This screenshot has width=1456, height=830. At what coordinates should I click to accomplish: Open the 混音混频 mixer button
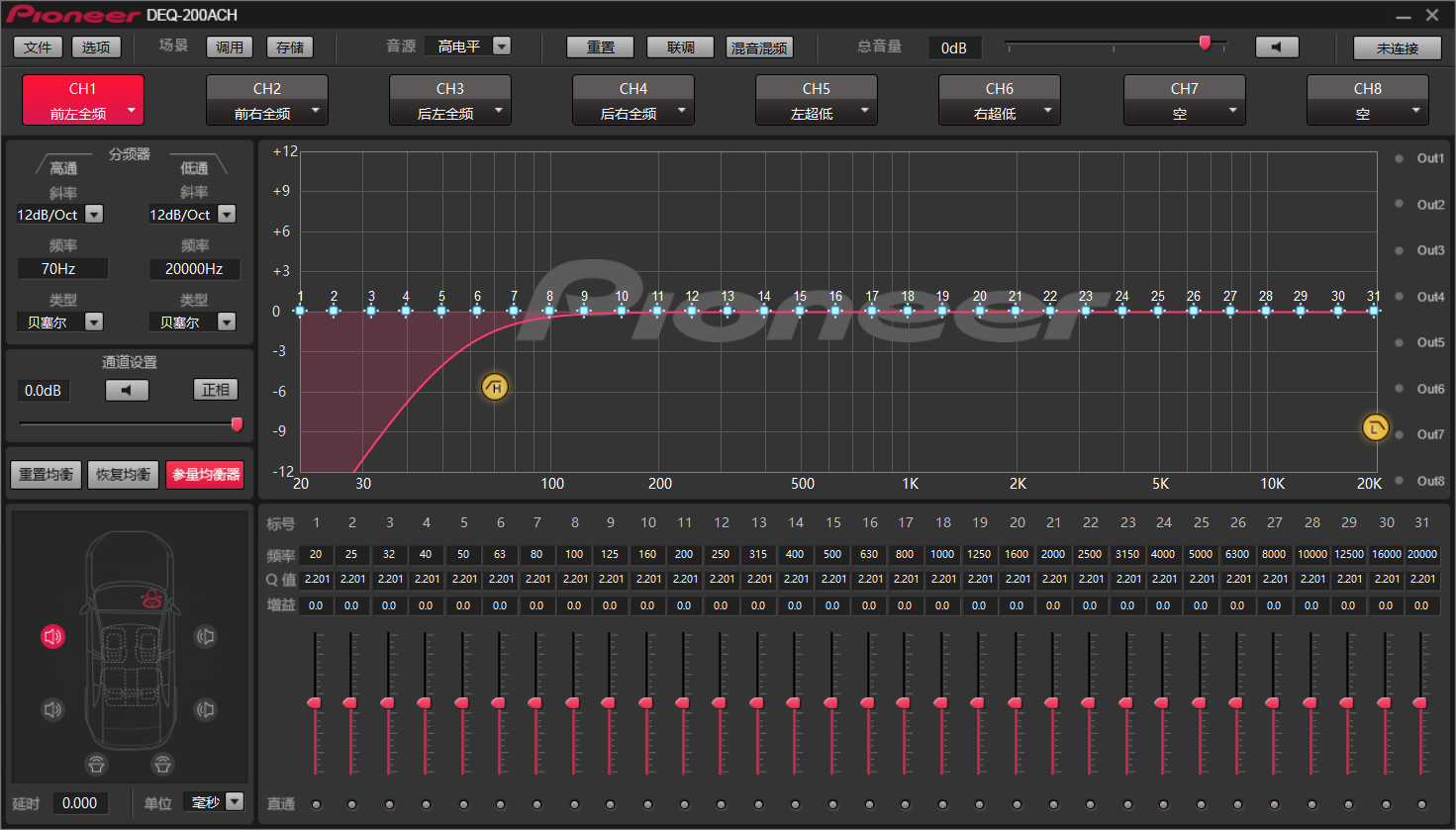759,47
